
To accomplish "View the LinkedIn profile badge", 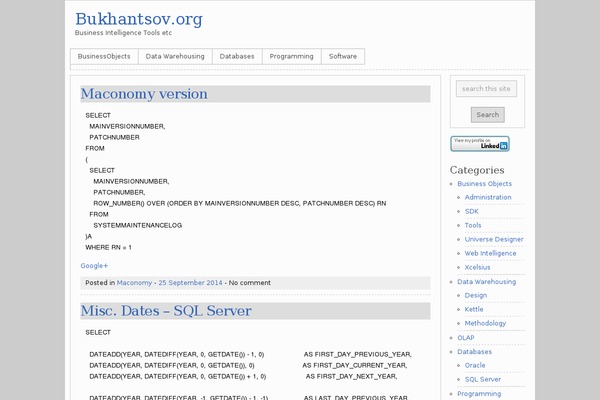I will 480,144.
